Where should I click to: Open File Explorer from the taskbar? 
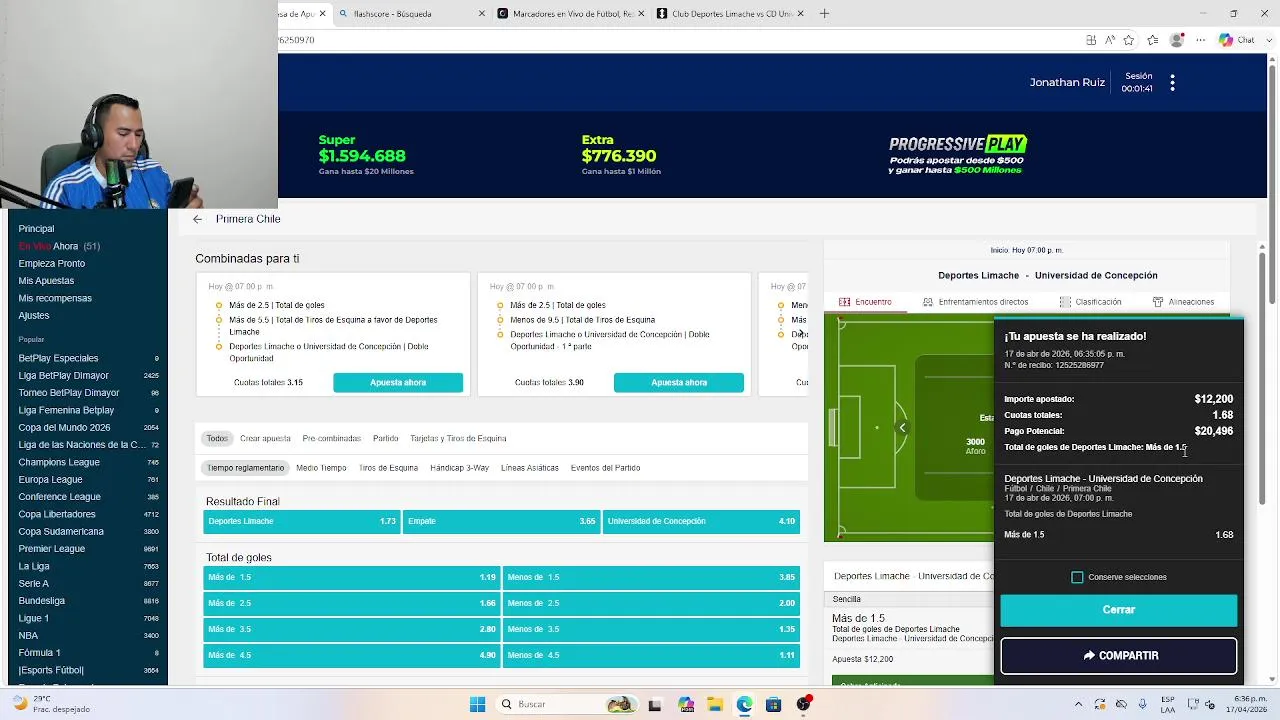pyautogui.click(x=715, y=704)
